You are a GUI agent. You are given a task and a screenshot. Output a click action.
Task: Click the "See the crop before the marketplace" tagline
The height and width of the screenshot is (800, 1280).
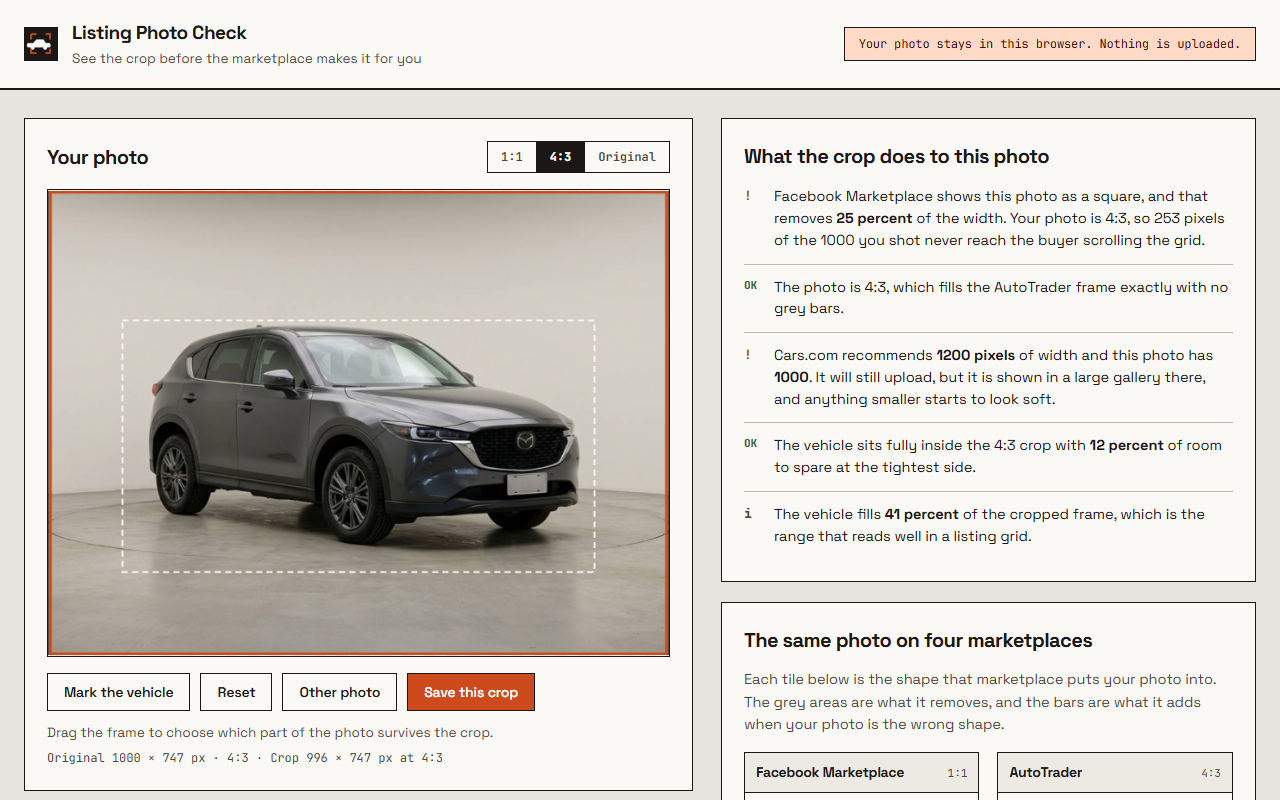[247, 59]
